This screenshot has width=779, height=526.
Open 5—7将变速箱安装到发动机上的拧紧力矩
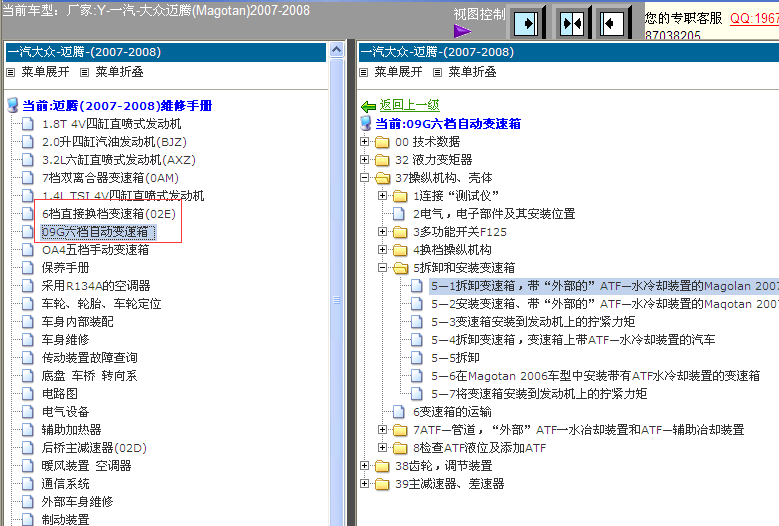pyautogui.click(x=539, y=394)
